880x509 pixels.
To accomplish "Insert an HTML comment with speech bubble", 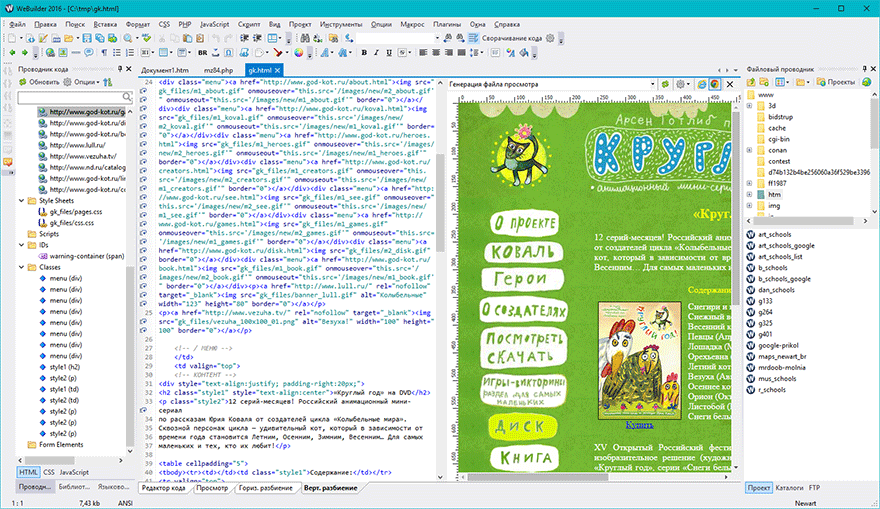I will click(x=88, y=53).
